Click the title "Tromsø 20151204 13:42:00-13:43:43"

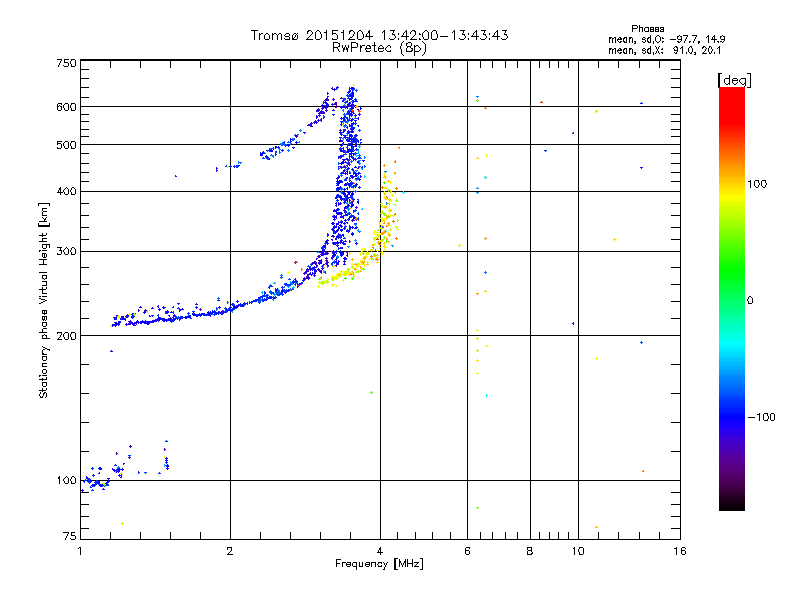coord(379,35)
